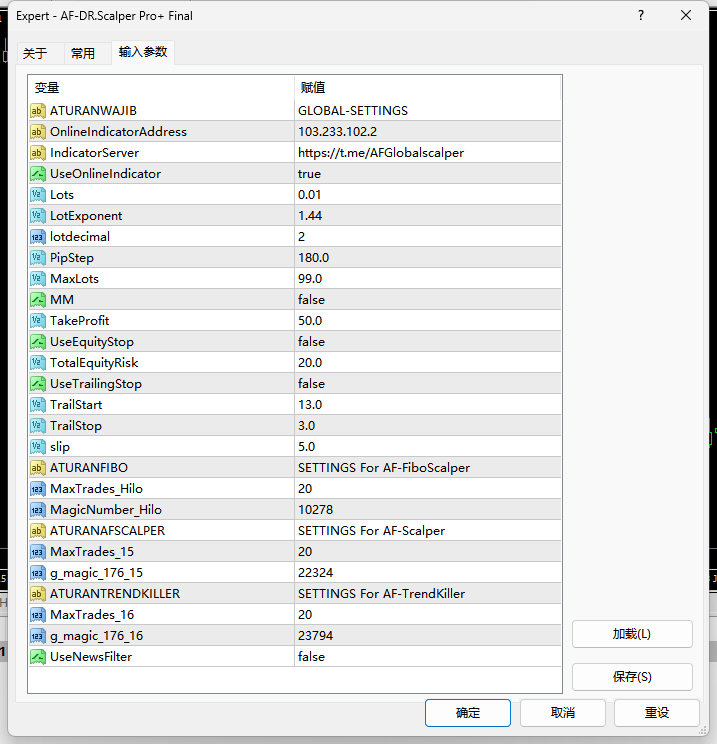Click the double-type icon beside TakeProfit
Viewport: 717px width, 744px height.
coord(38,321)
